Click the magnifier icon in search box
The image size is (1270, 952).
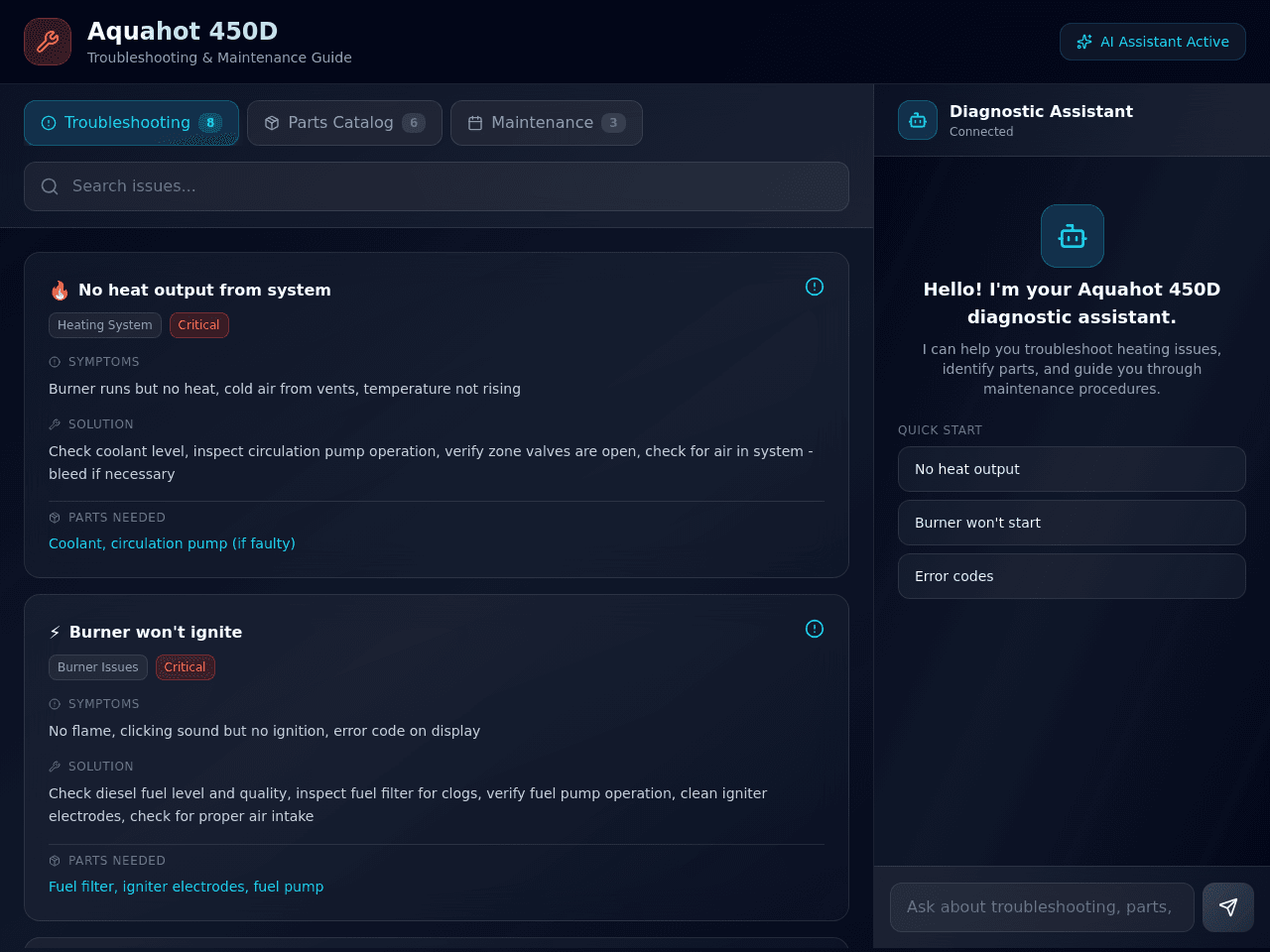tap(50, 186)
